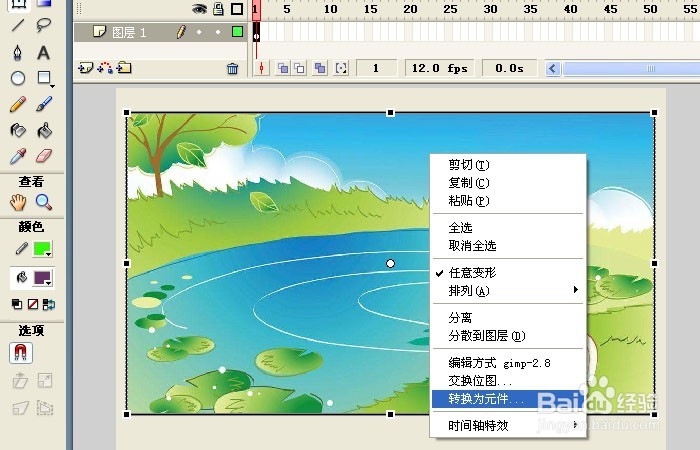
Task: Swap stroke and fill colors
Action: click(x=49, y=304)
